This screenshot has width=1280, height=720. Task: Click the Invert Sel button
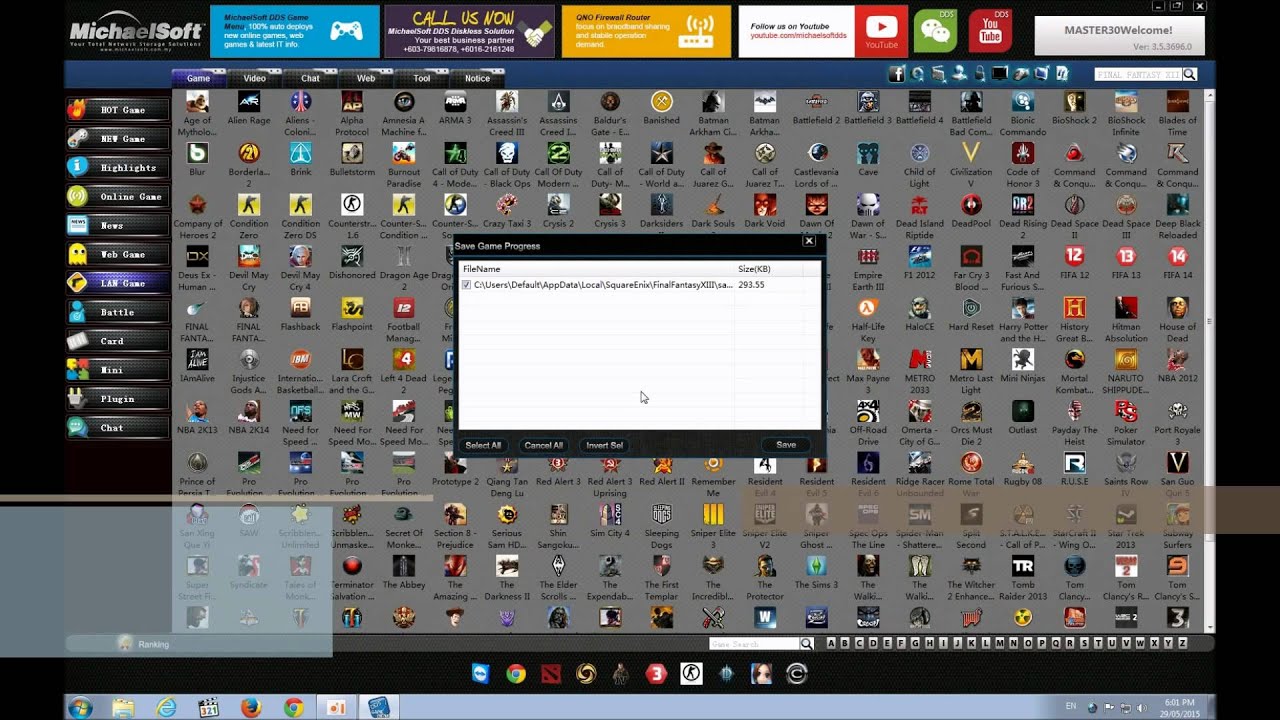[x=604, y=445]
